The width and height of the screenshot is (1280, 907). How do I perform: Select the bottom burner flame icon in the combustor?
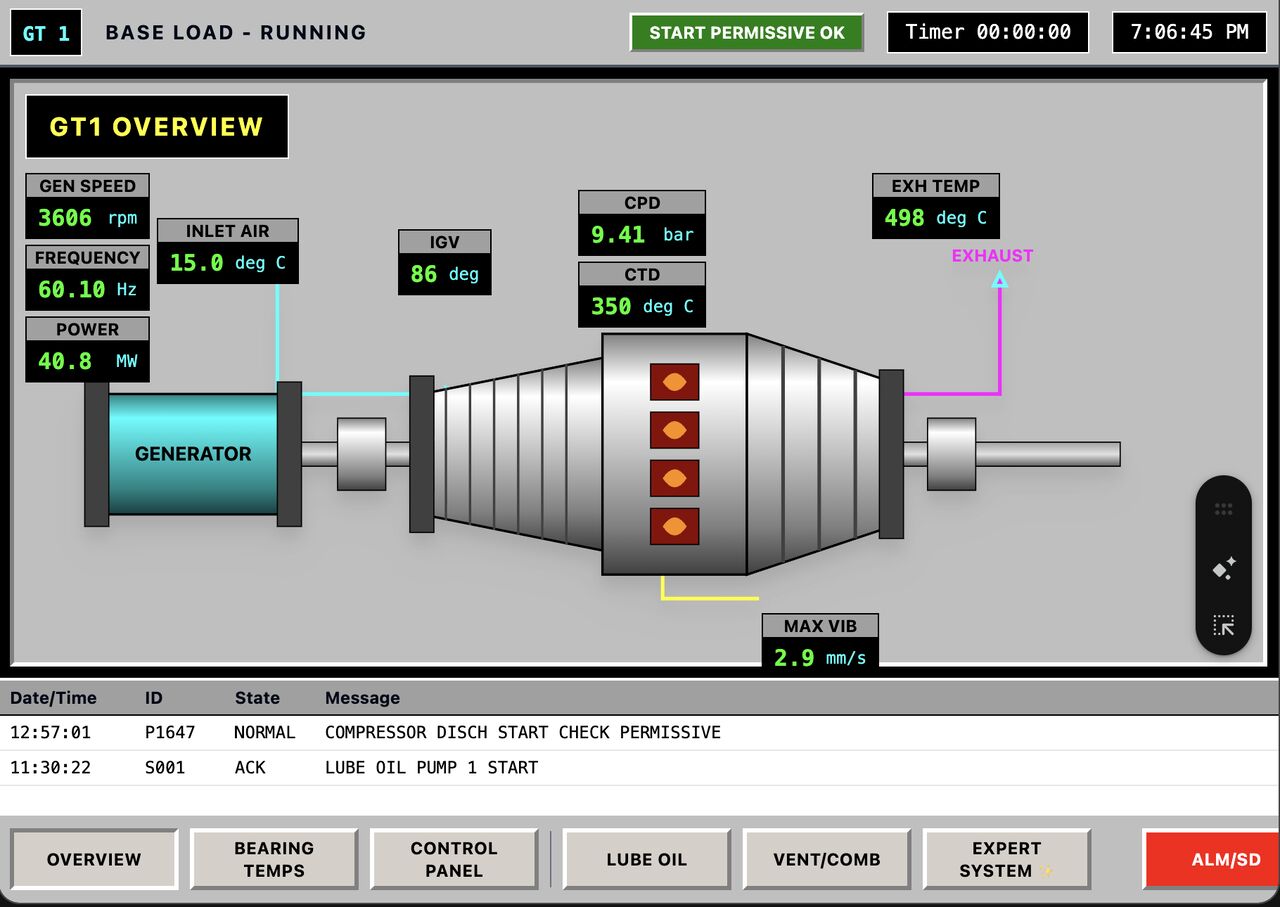click(x=675, y=526)
